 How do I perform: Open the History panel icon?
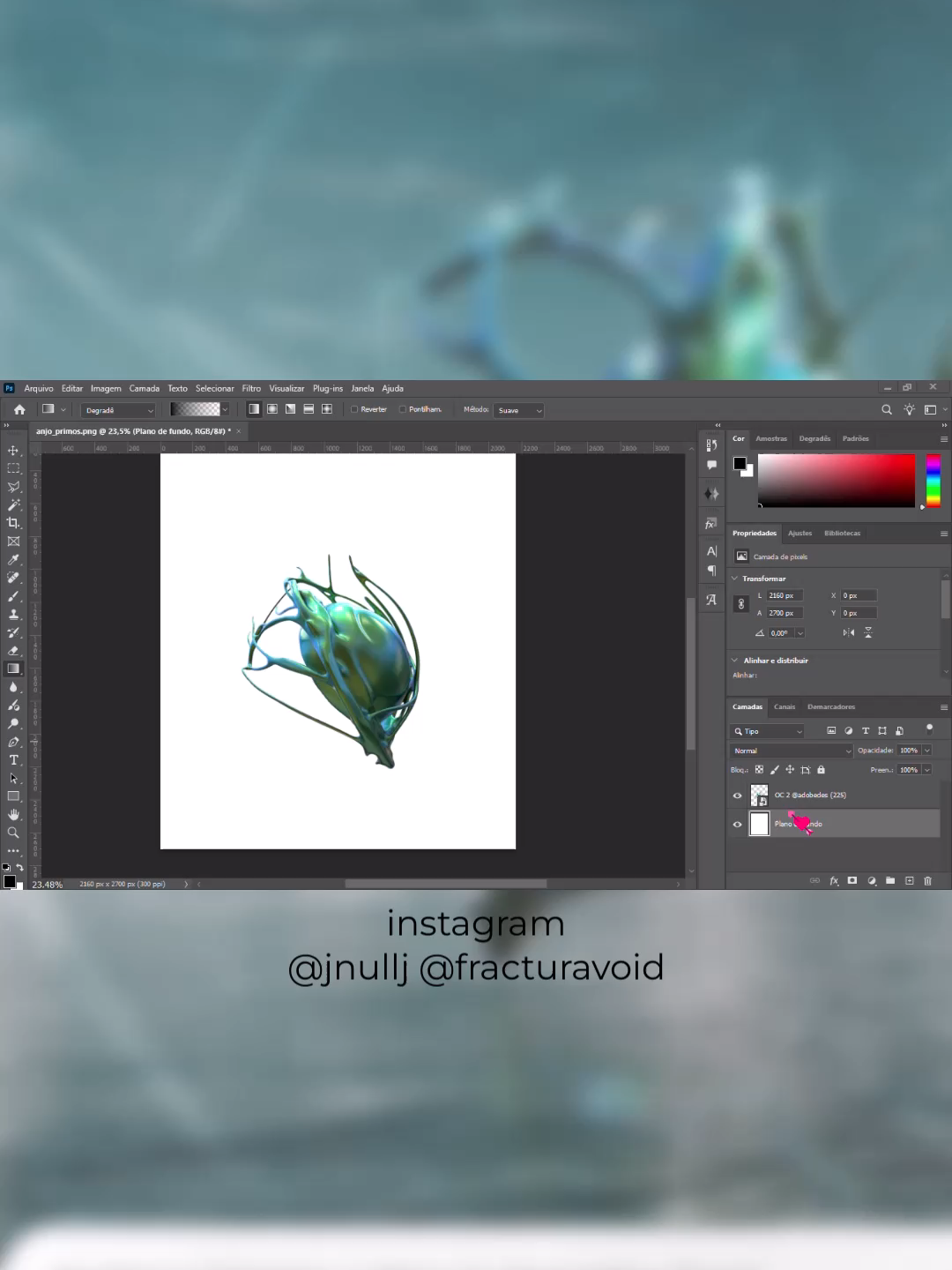pos(711,444)
